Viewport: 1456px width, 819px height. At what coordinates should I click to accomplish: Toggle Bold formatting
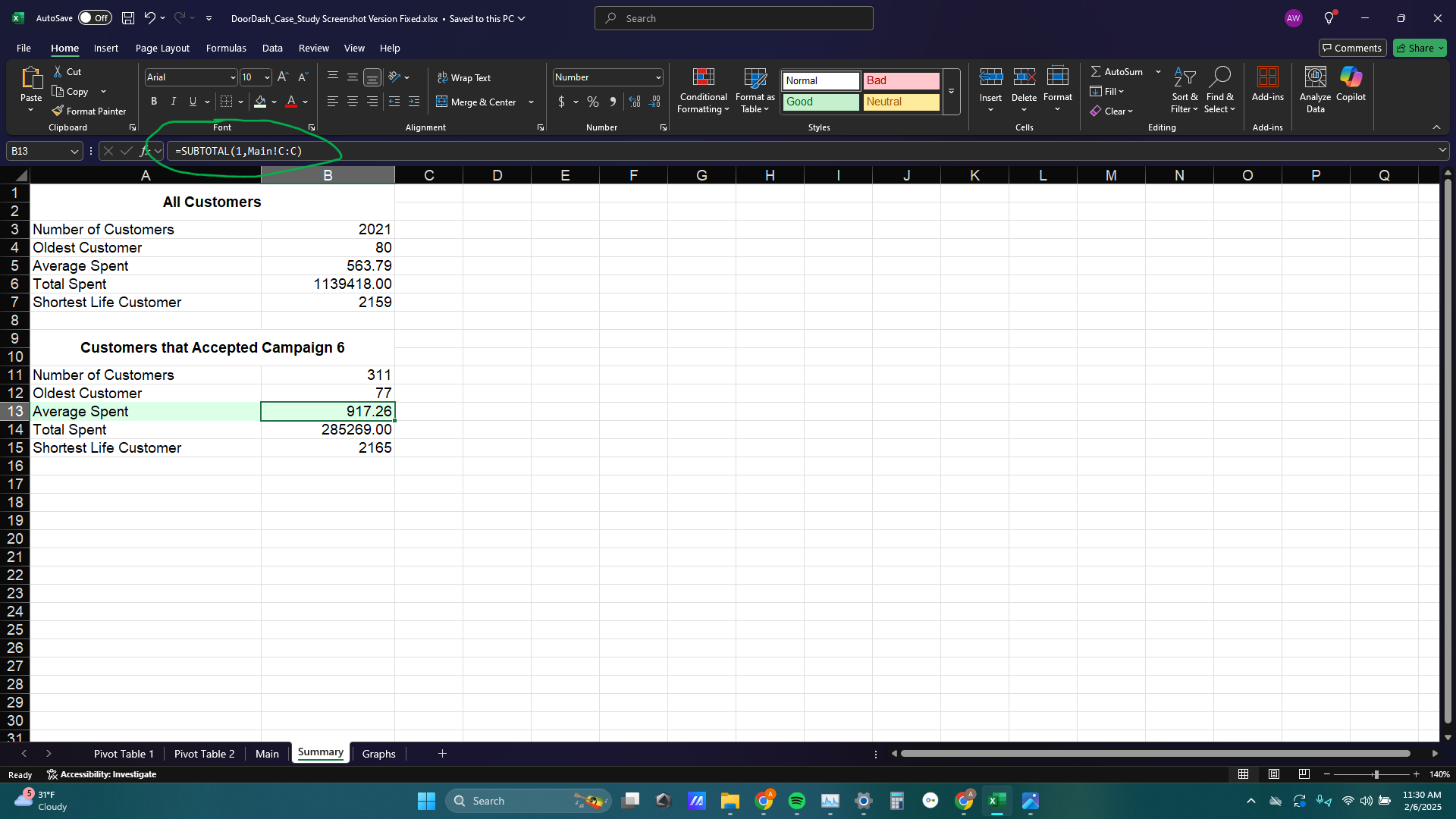pyautogui.click(x=154, y=102)
